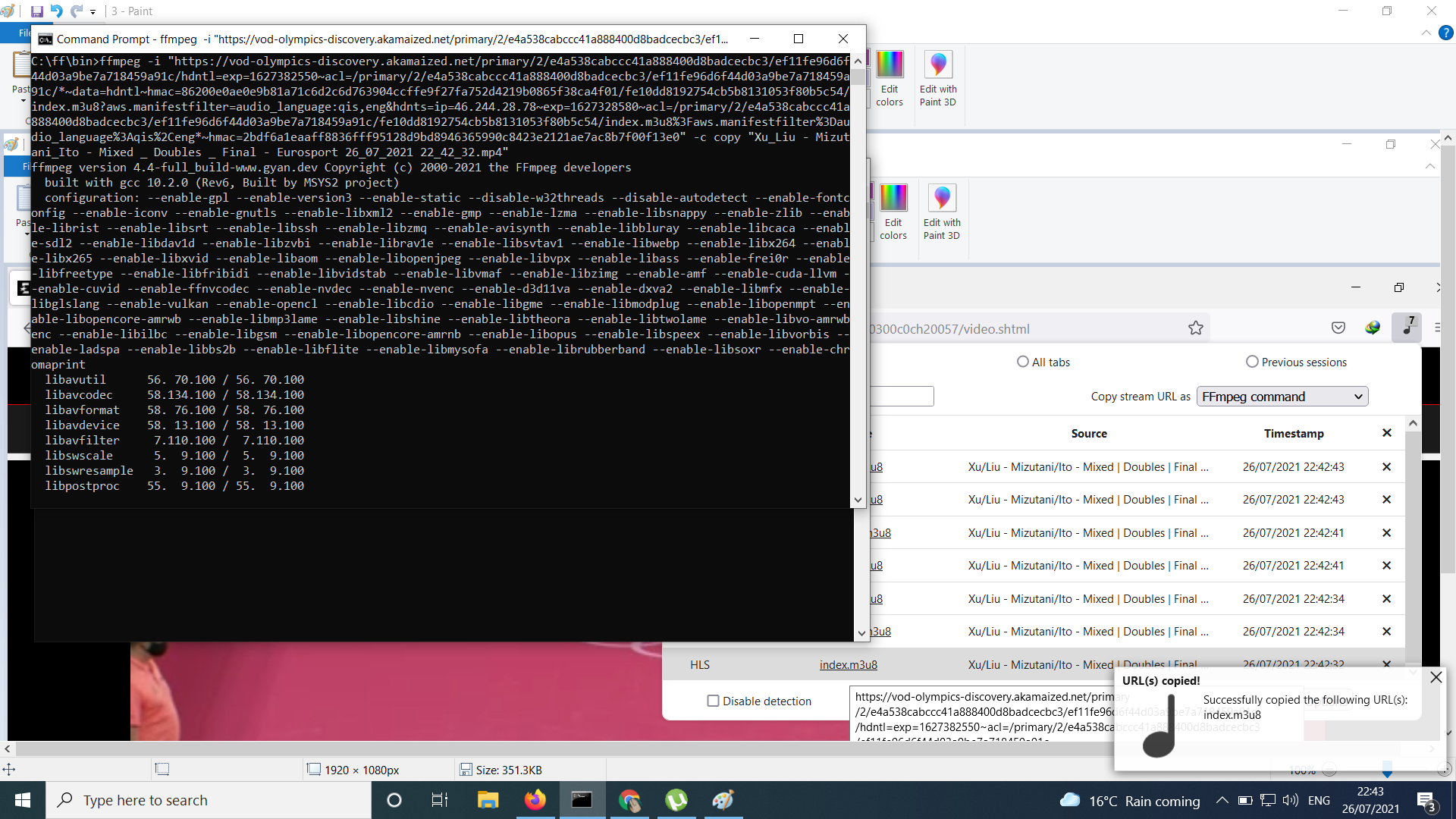Screen dimensions: 1456x819
Task: Delete the first 22:42:41 stream entry
Action: pyautogui.click(x=1387, y=533)
